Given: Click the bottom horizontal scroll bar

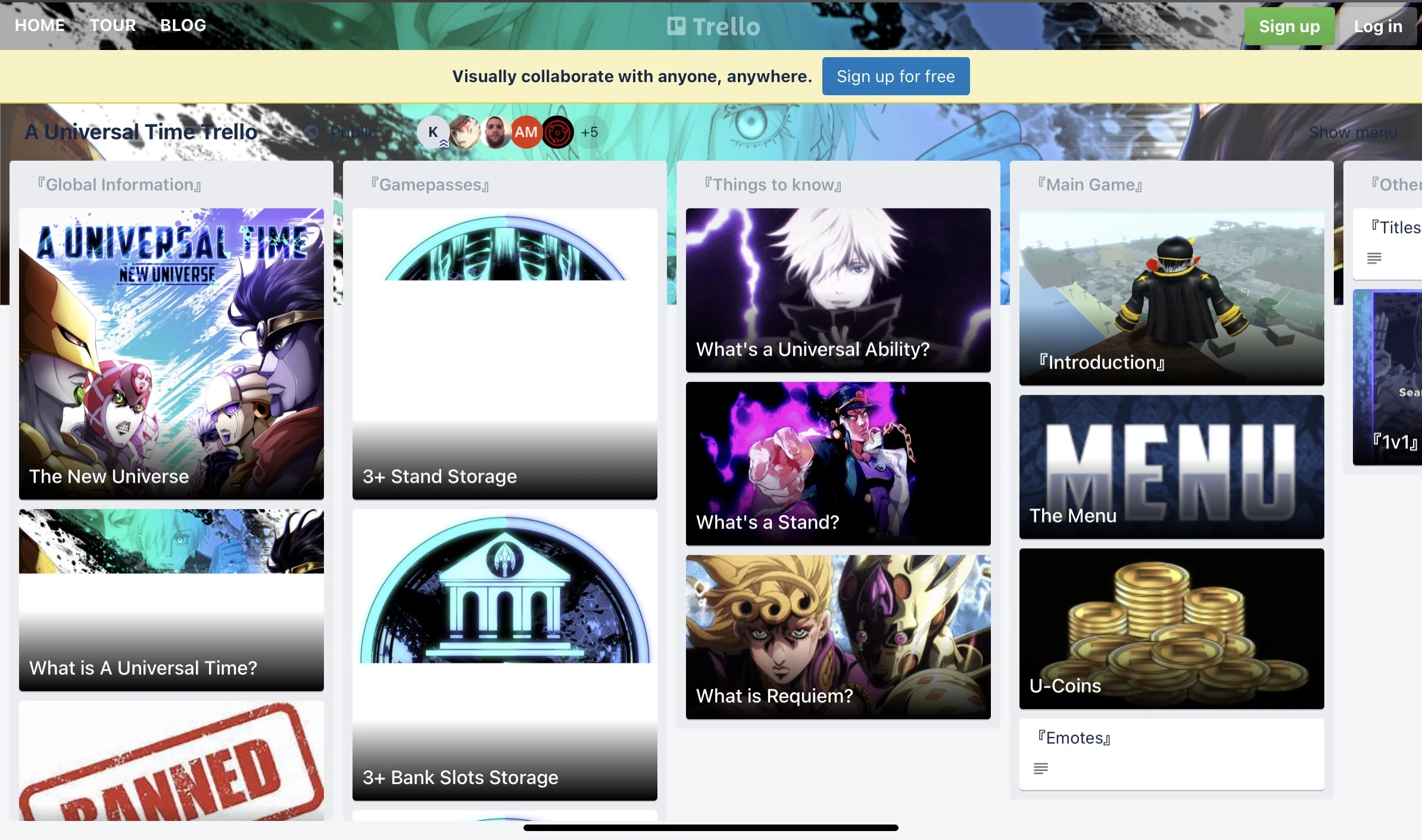Looking at the screenshot, I should (x=710, y=827).
